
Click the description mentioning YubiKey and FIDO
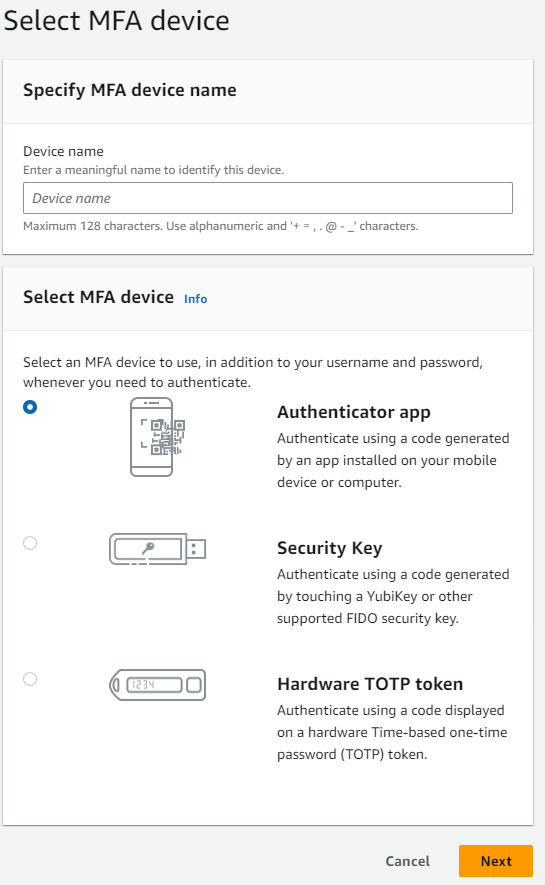point(393,597)
